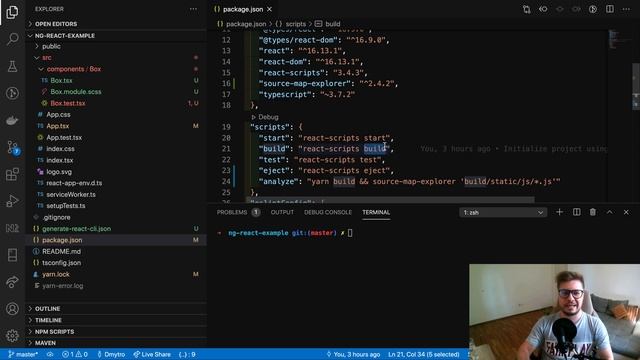Image resolution: width=640 pixels, height=360 pixels.
Task: Close the terminal panel
Action: click(x=626, y=212)
